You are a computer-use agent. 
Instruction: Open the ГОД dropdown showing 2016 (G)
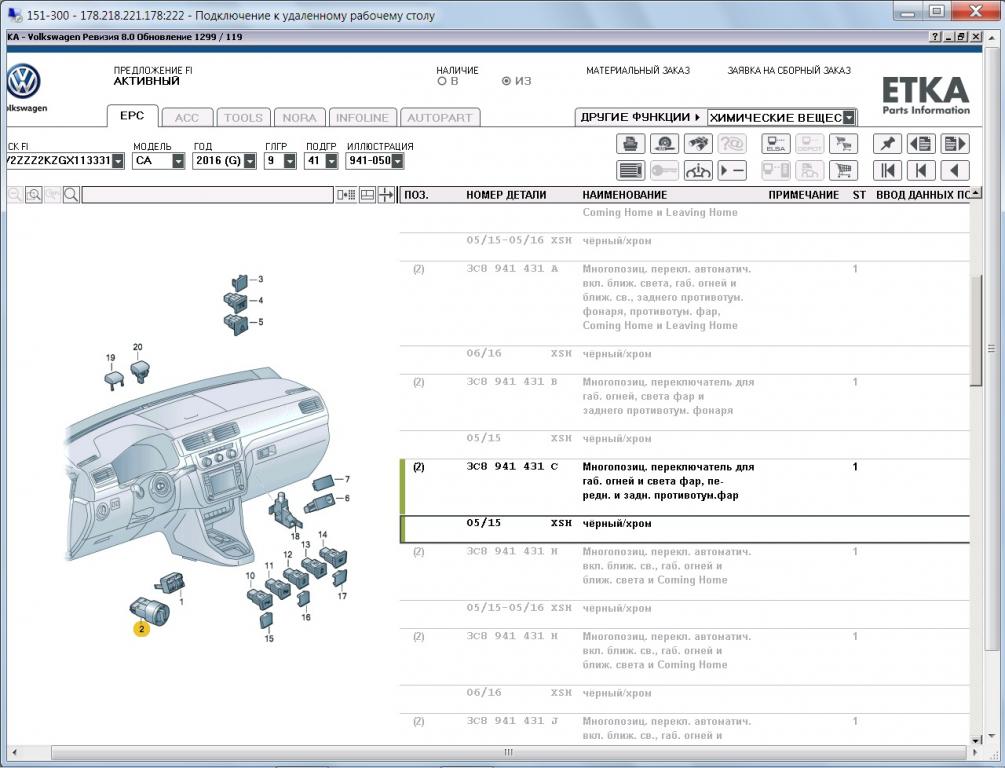(250, 161)
